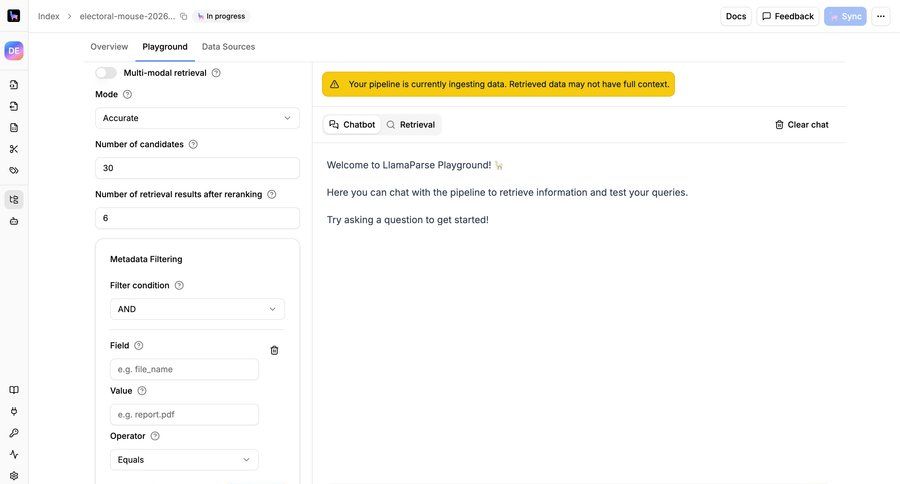Open the plain file icon in the sidebar
The width and height of the screenshot is (900, 484).
click(x=14, y=127)
